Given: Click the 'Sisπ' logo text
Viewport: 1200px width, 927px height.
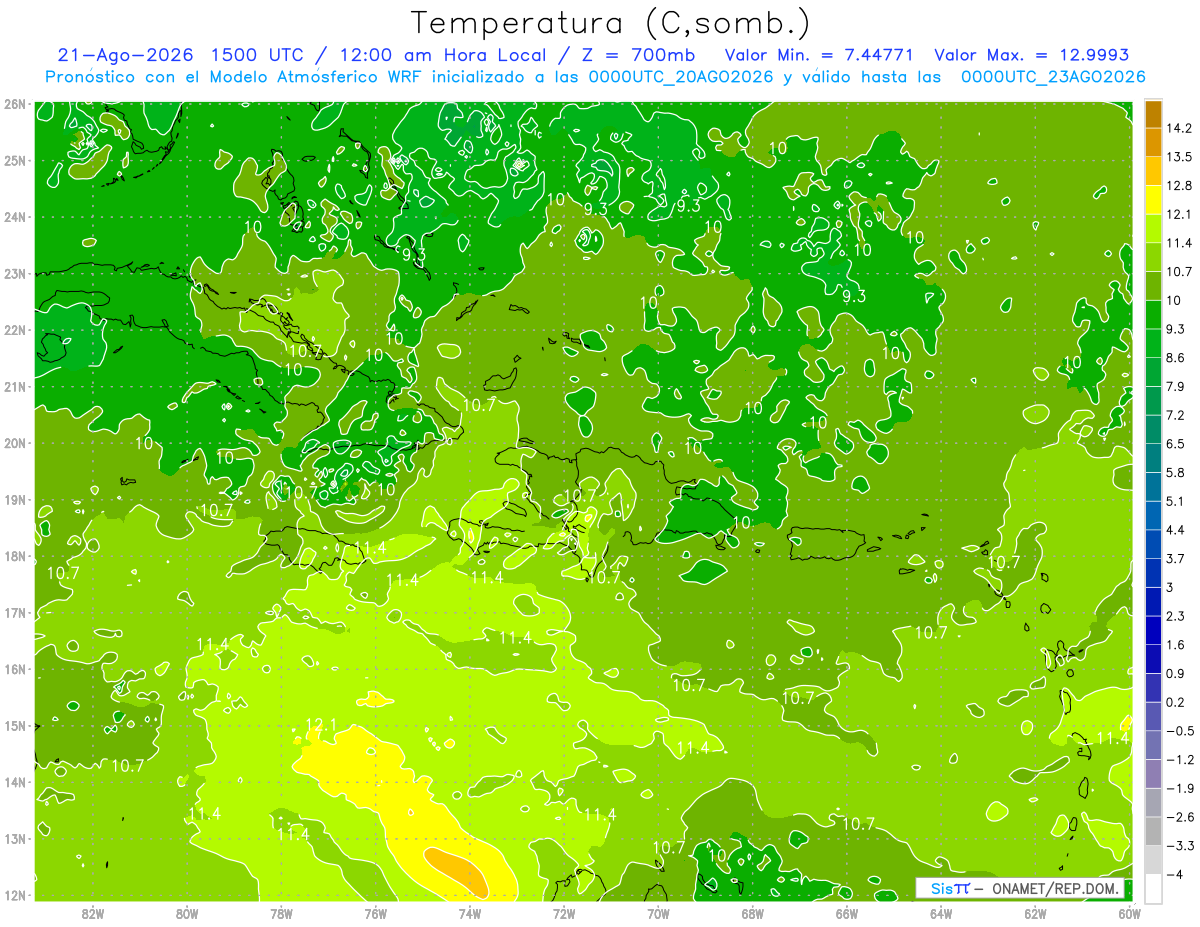Looking at the screenshot, I should tap(949, 889).
